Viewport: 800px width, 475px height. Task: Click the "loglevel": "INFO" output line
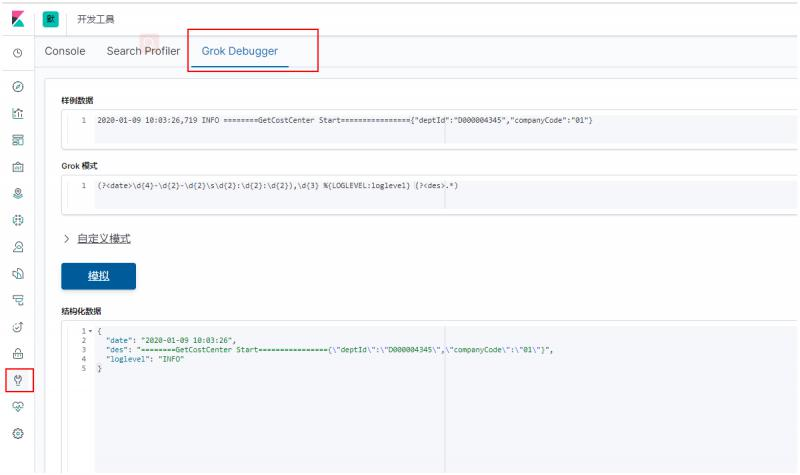tap(145, 359)
